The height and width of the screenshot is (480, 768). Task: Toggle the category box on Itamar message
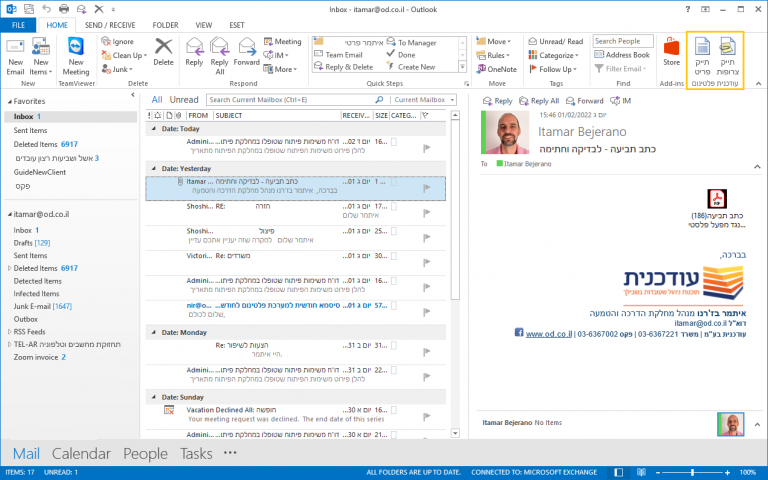coord(394,182)
